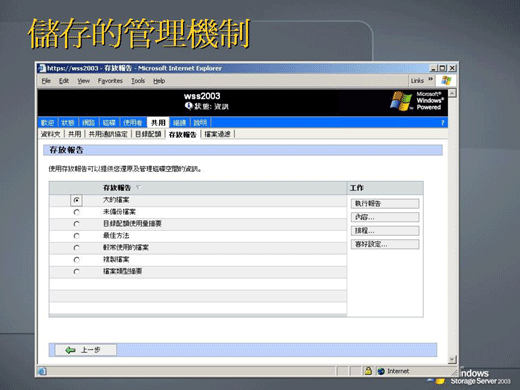Click the status information icon under wss2003
Image resolution: width=520 pixels, height=390 pixels.
[x=188, y=106]
